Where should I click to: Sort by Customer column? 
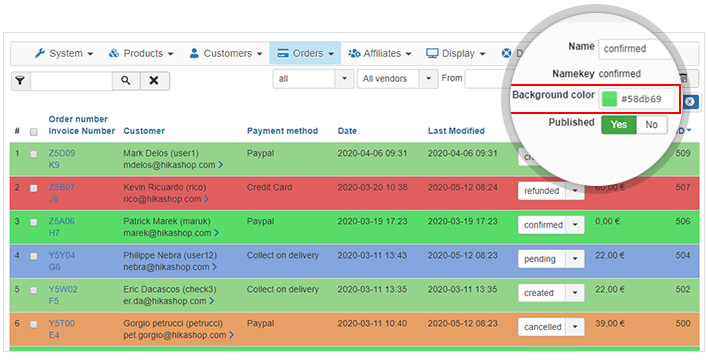tap(144, 131)
